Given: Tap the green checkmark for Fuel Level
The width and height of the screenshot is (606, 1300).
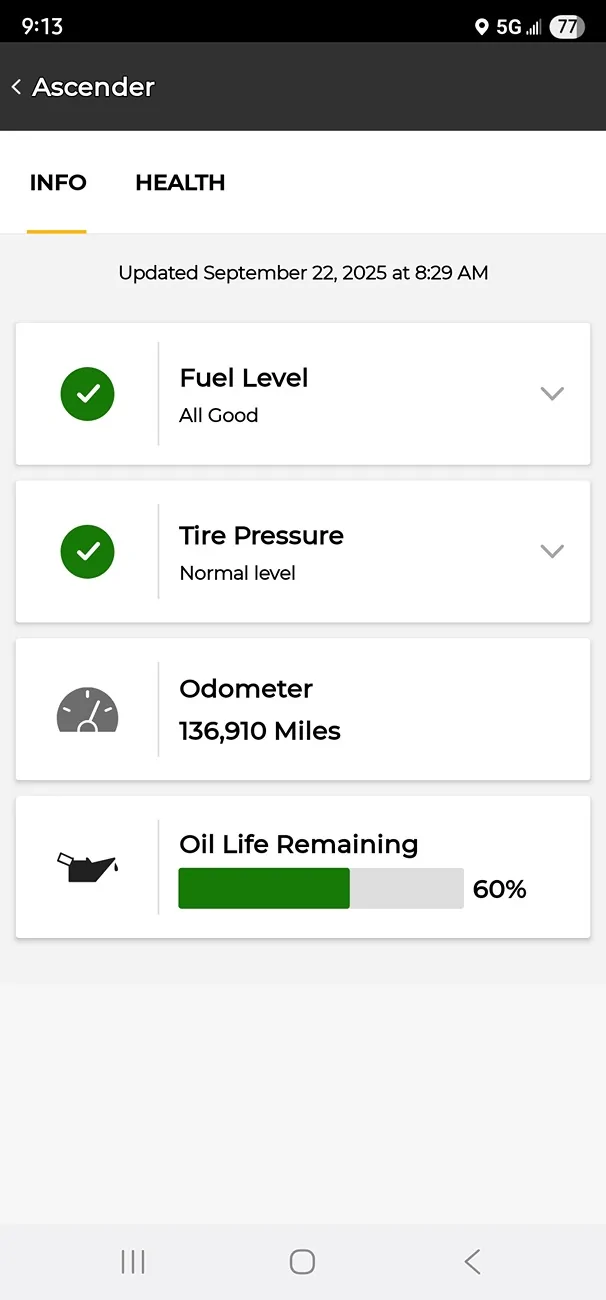Looking at the screenshot, I should coord(87,394).
